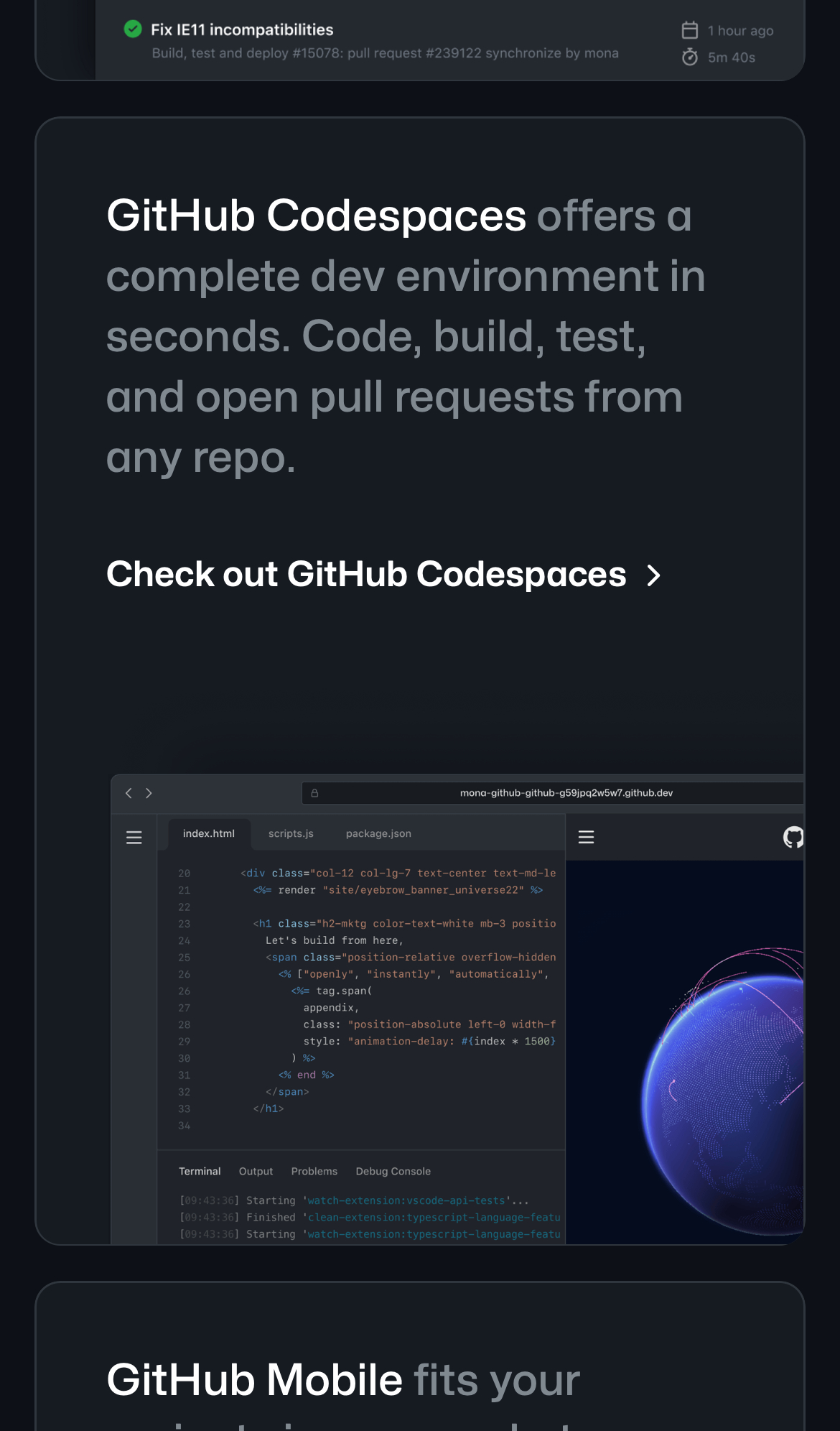The height and width of the screenshot is (1431, 840).
Task: Select the Output panel tab
Action: [x=256, y=1171]
